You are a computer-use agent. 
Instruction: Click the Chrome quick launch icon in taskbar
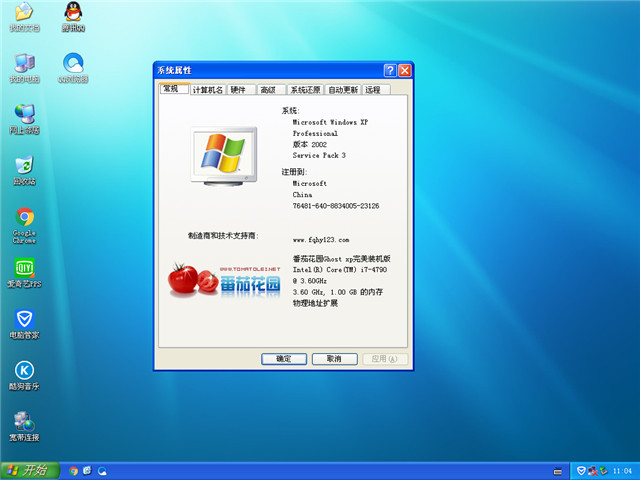click(73, 471)
